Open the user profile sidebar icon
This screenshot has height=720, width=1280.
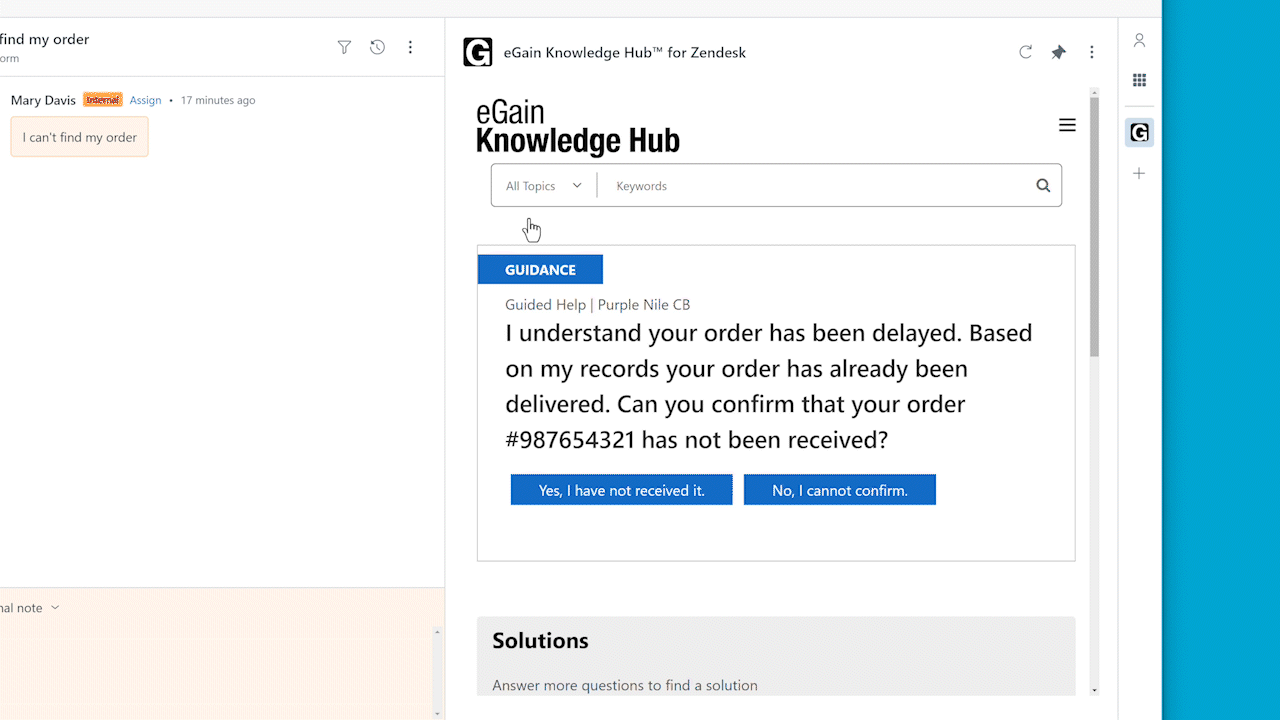click(x=1139, y=40)
